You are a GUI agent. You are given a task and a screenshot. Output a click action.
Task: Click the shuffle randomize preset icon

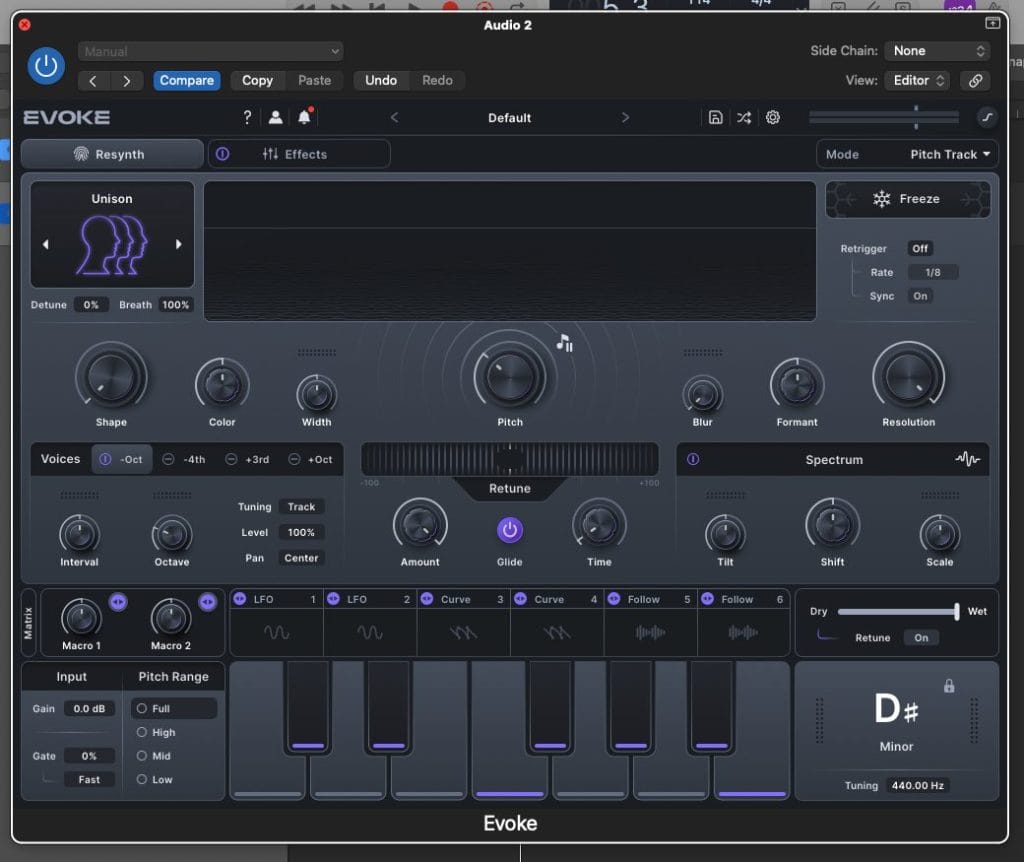(744, 118)
